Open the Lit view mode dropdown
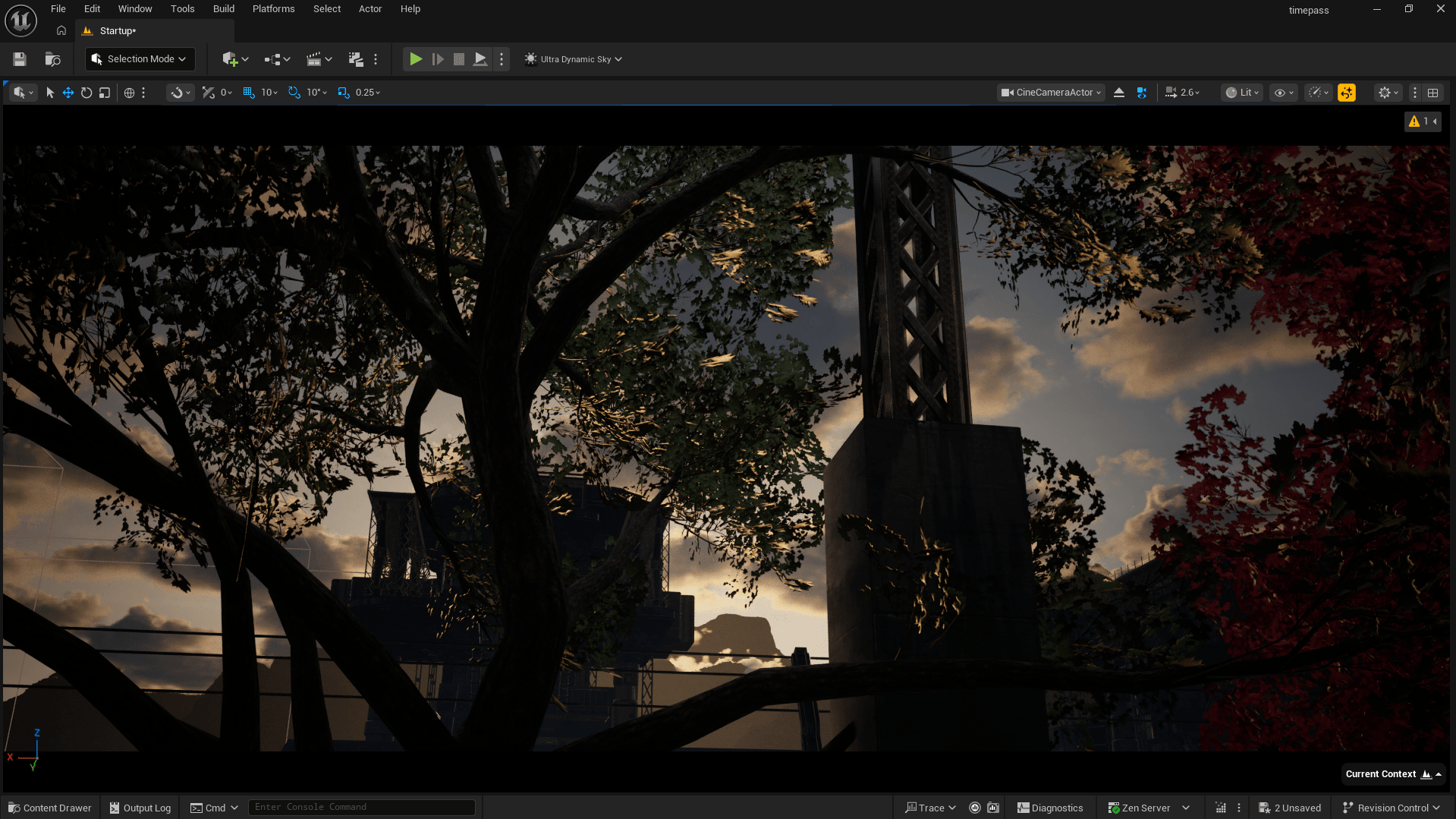1456x819 pixels. pyautogui.click(x=1242, y=93)
